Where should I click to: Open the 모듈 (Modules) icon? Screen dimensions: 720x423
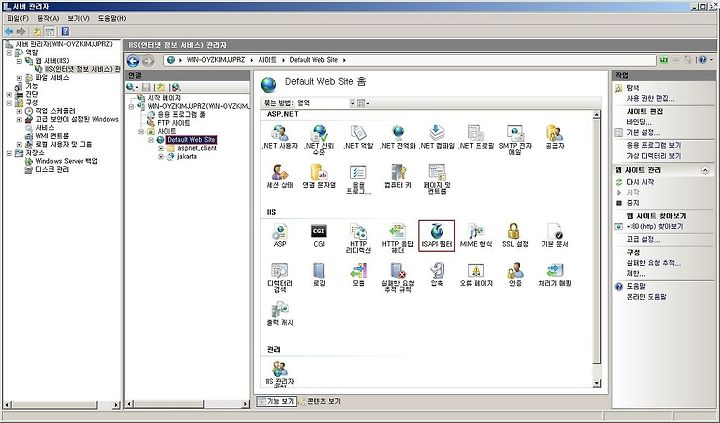(x=359, y=275)
